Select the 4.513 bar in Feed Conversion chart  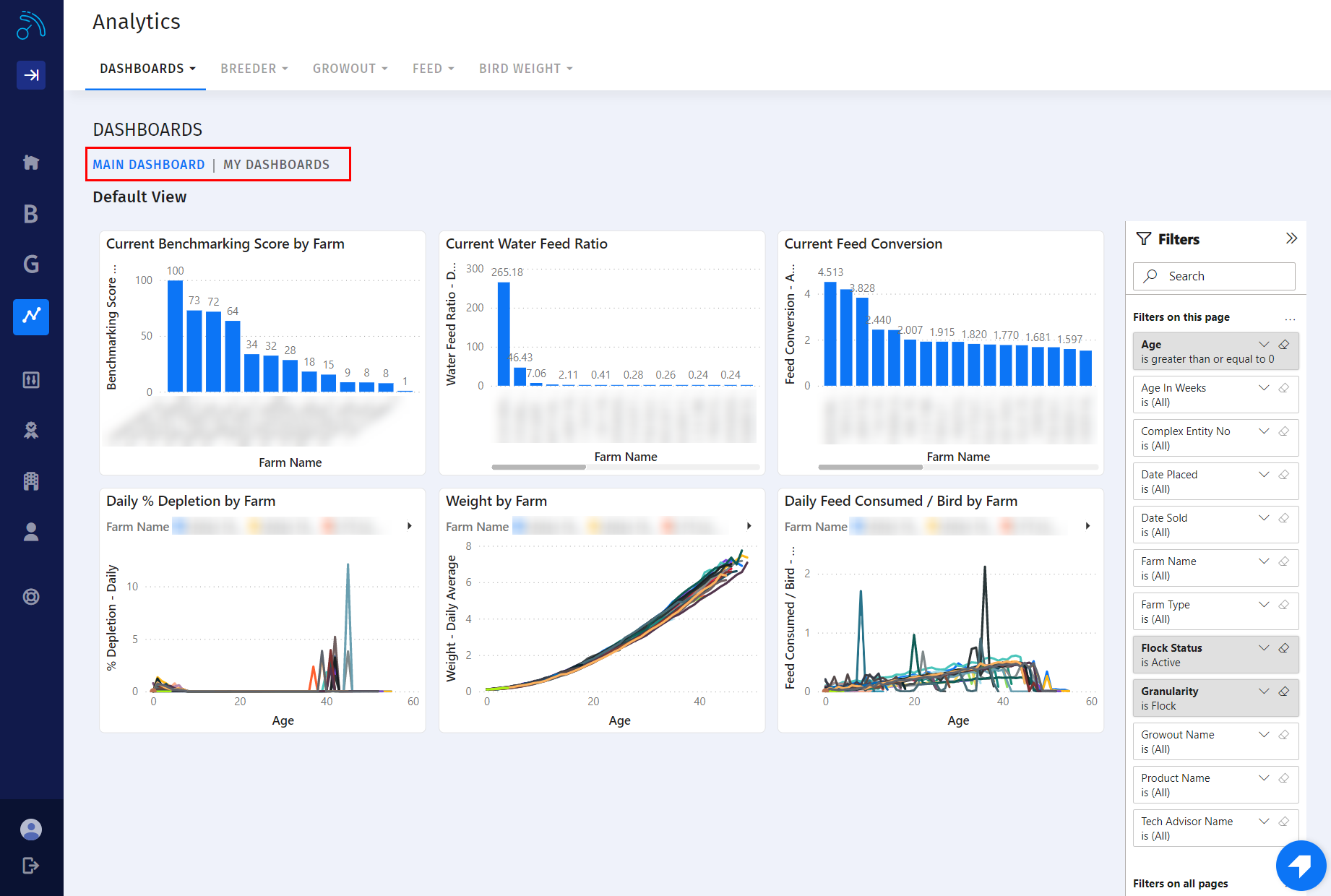coord(830,334)
